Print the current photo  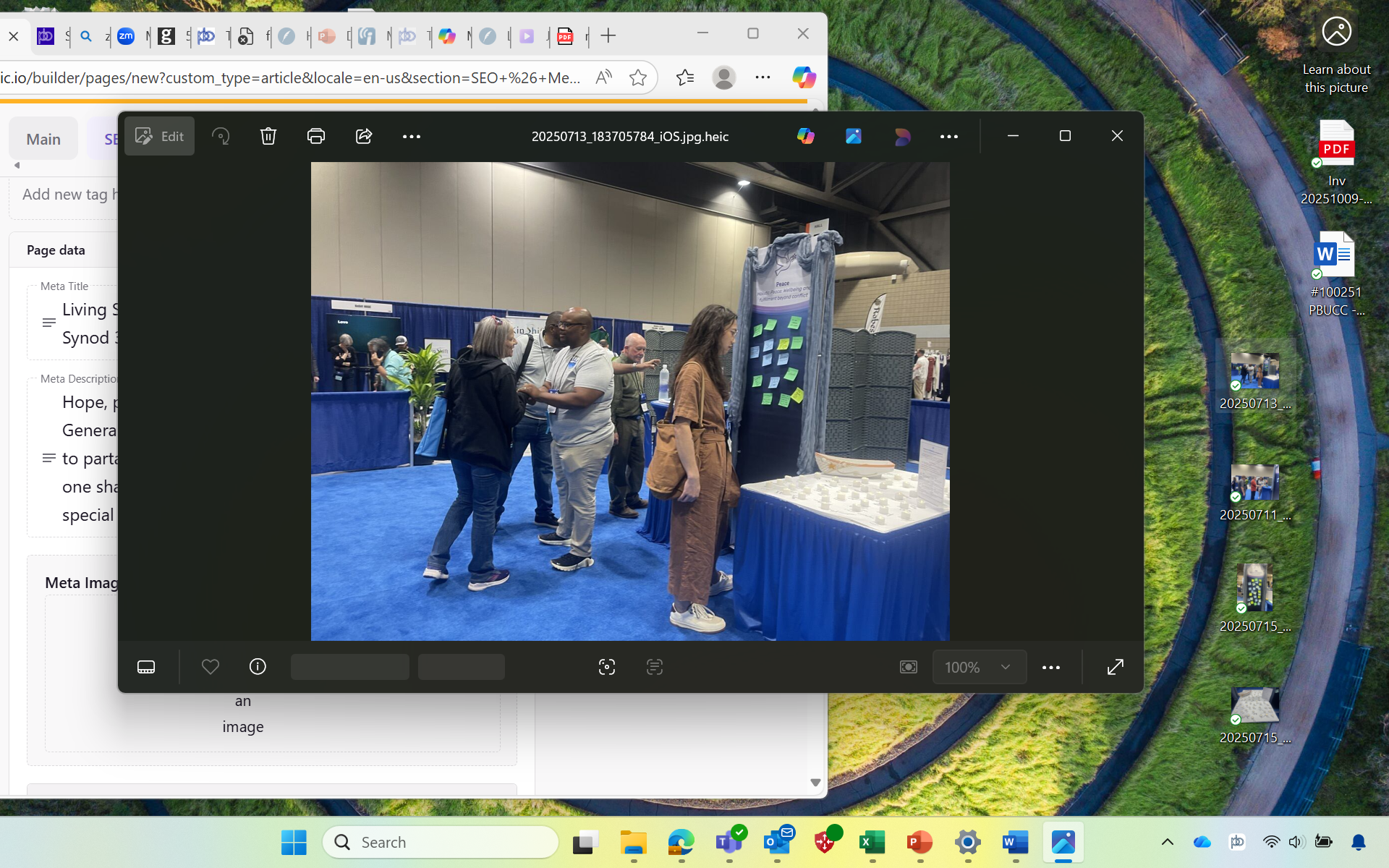coord(316,136)
